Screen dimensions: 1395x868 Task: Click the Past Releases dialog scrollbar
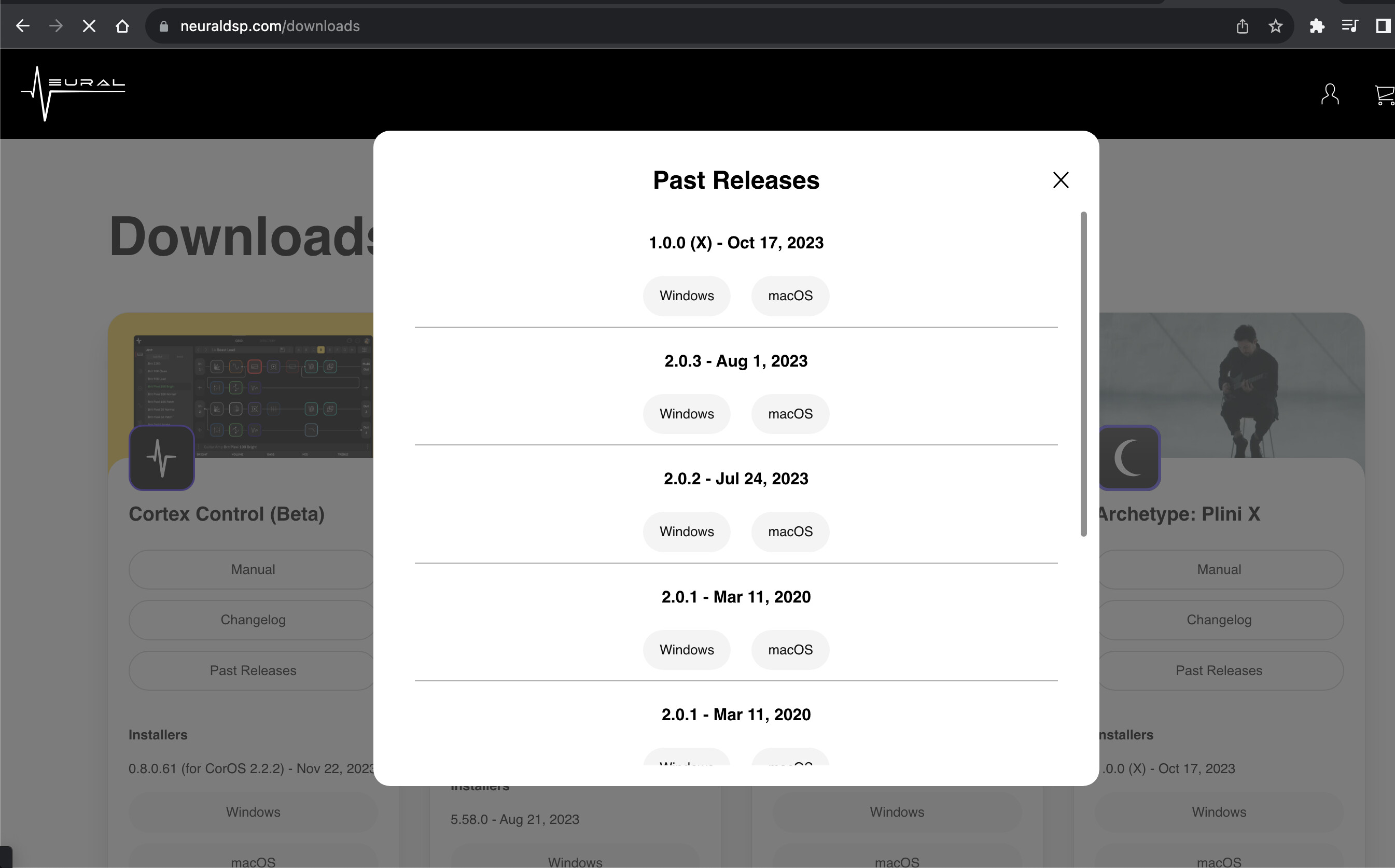tap(1083, 373)
